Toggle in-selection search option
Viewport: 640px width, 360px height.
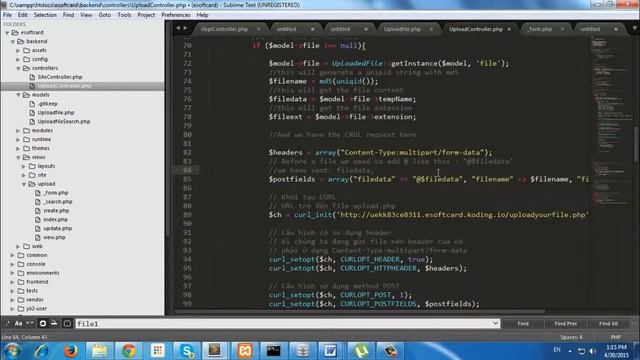(54, 324)
